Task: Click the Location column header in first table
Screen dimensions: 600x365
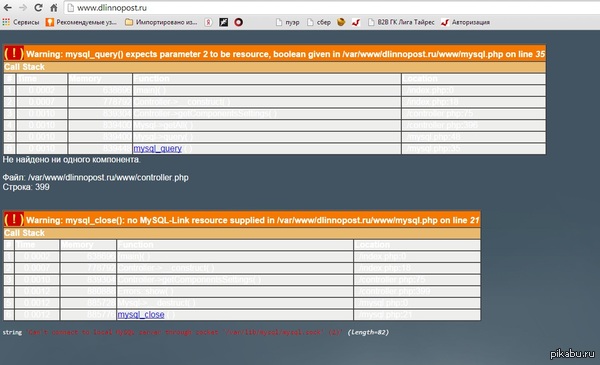Action: coord(474,79)
